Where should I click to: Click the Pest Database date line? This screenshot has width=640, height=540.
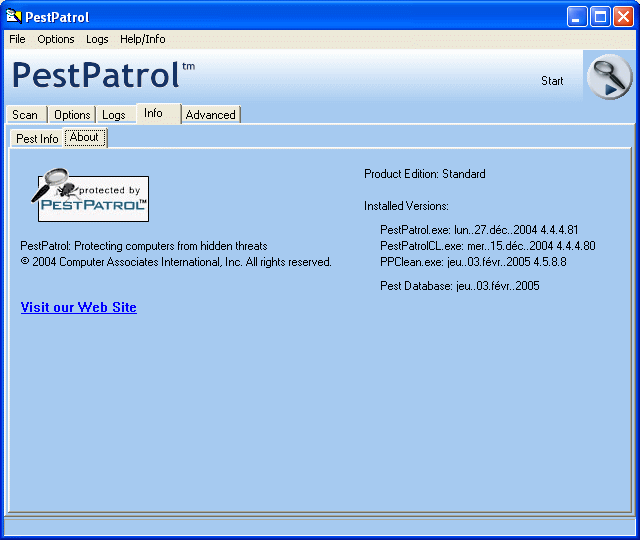point(460,286)
